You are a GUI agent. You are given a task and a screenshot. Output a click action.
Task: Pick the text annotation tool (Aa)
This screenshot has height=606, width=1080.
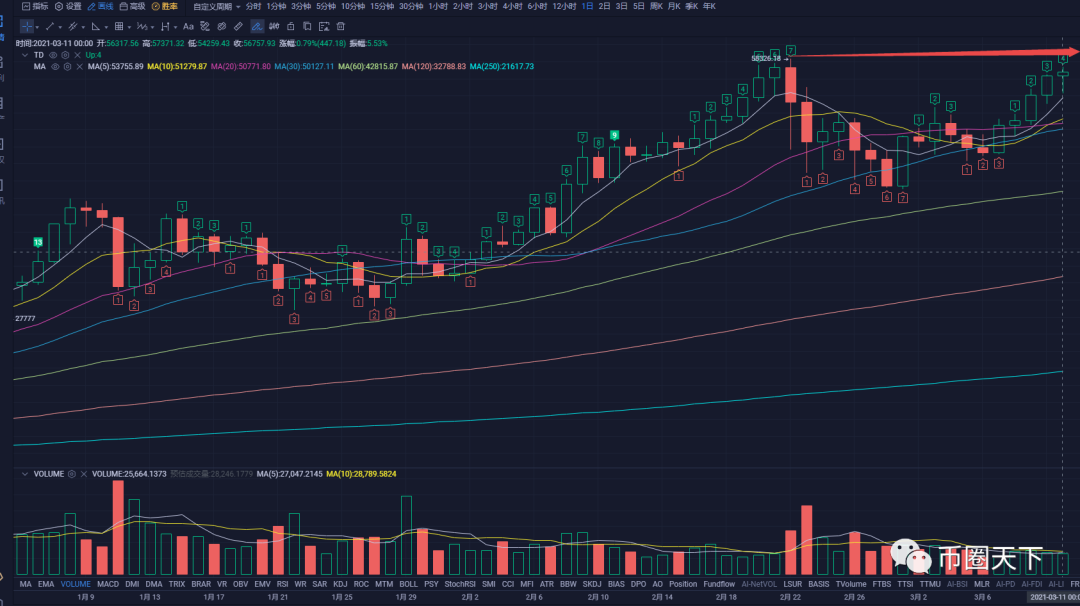coord(188,26)
